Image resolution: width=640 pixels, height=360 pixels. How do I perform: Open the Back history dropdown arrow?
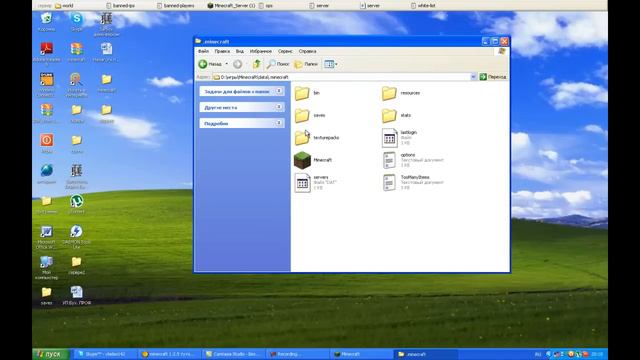click(x=227, y=64)
